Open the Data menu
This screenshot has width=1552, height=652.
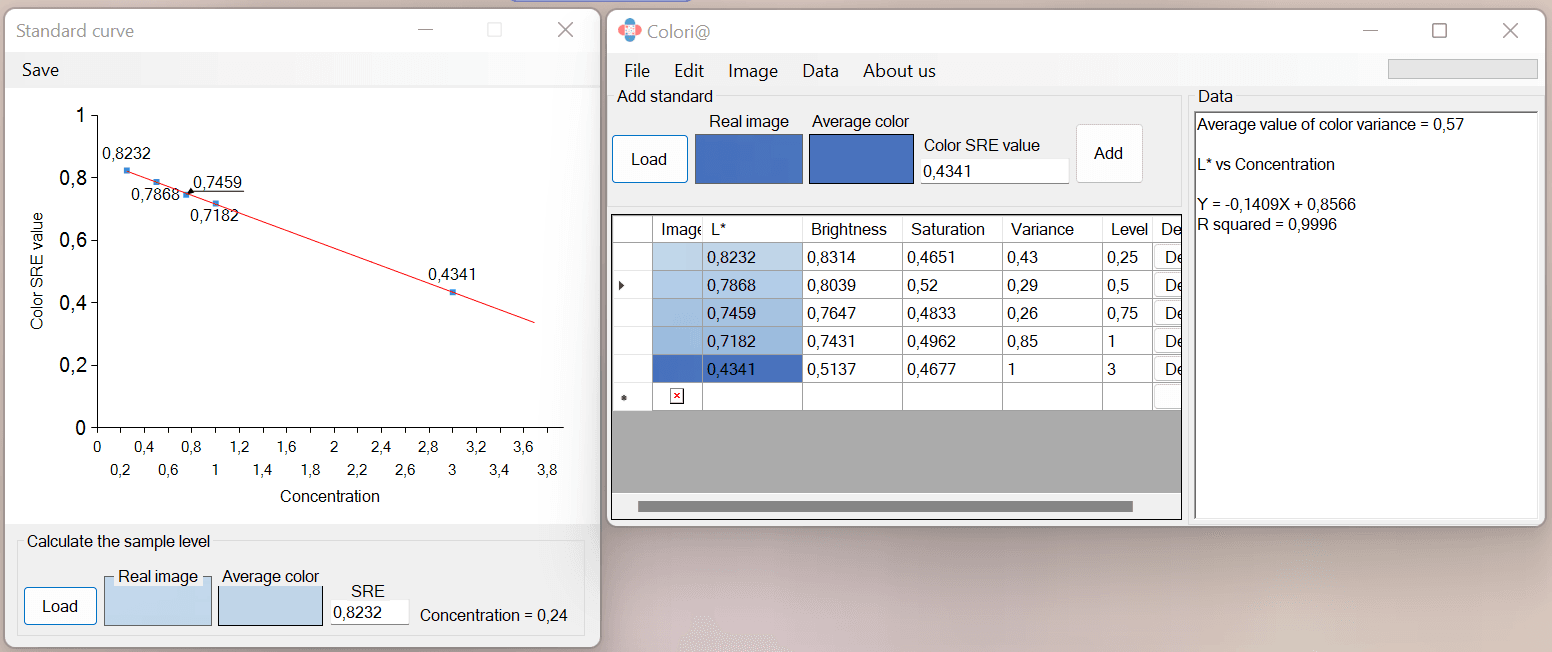point(820,71)
